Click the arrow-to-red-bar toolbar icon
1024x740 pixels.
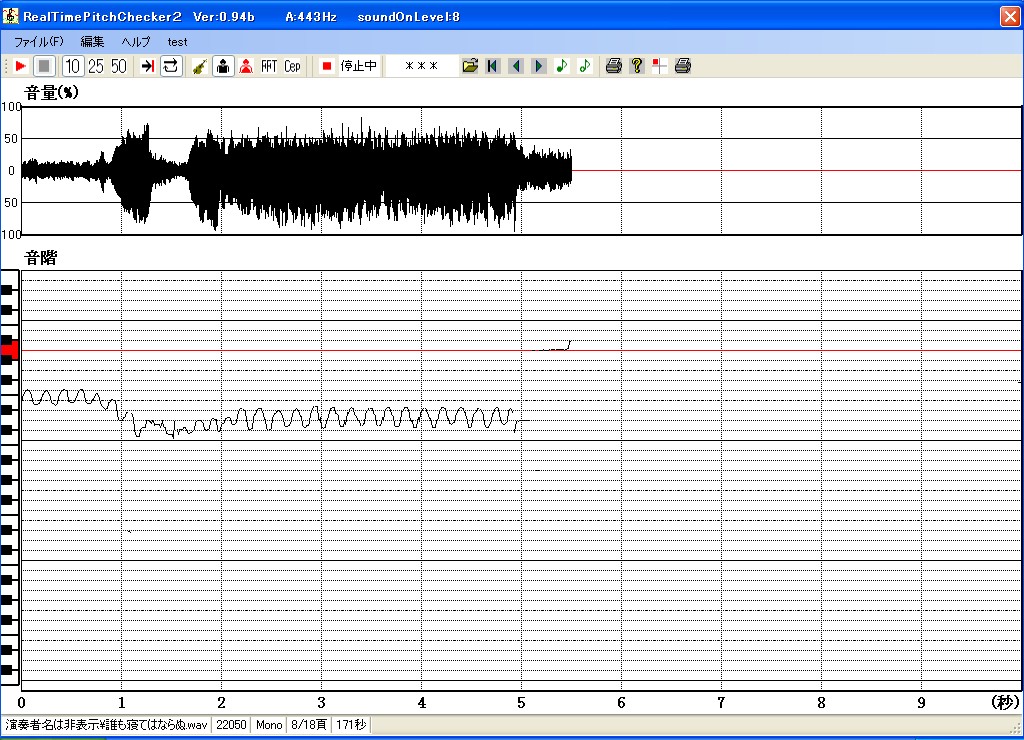click(x=148, y=66)
